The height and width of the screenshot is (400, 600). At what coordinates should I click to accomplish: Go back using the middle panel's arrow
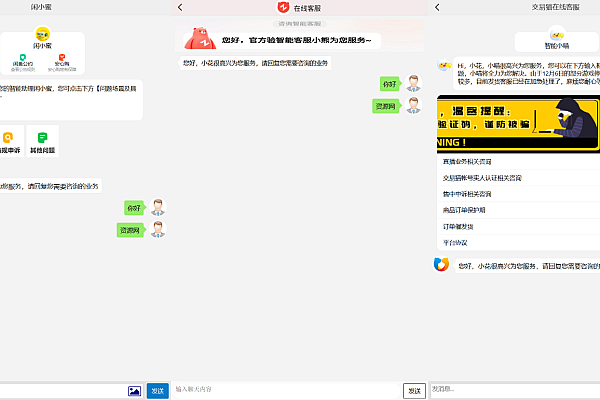[180, 7]
